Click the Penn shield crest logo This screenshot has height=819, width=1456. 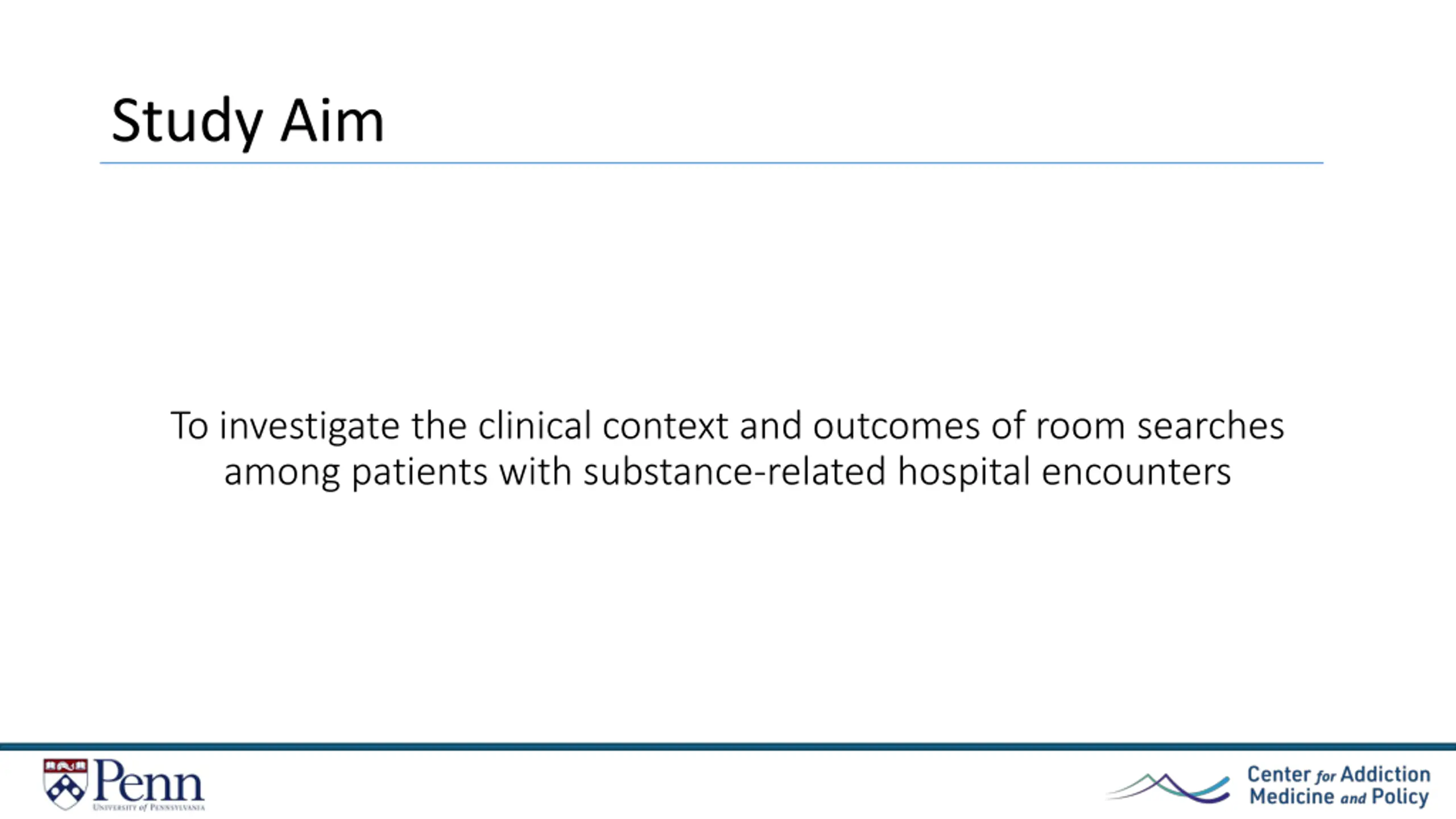[65, 784]
